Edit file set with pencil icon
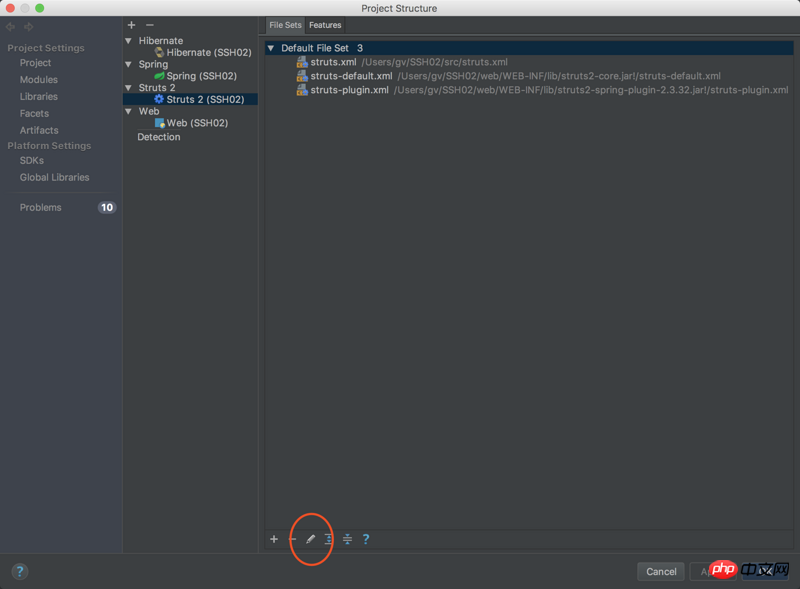Image resolution: width=800 pixels, height=589 pixels. 310,539
